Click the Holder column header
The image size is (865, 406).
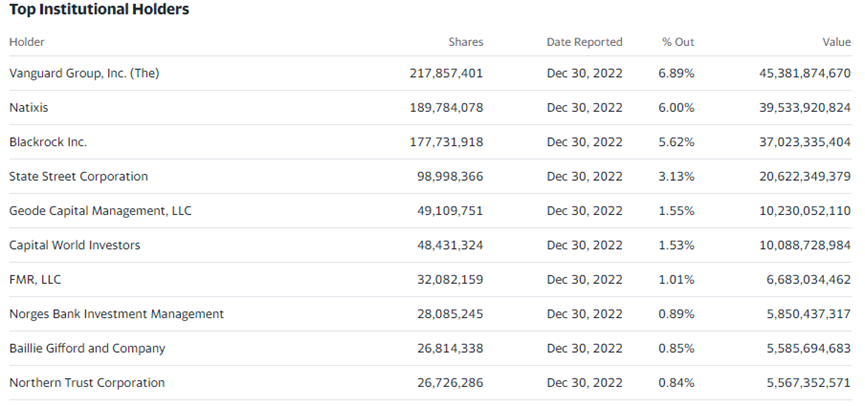click(27, 42)
